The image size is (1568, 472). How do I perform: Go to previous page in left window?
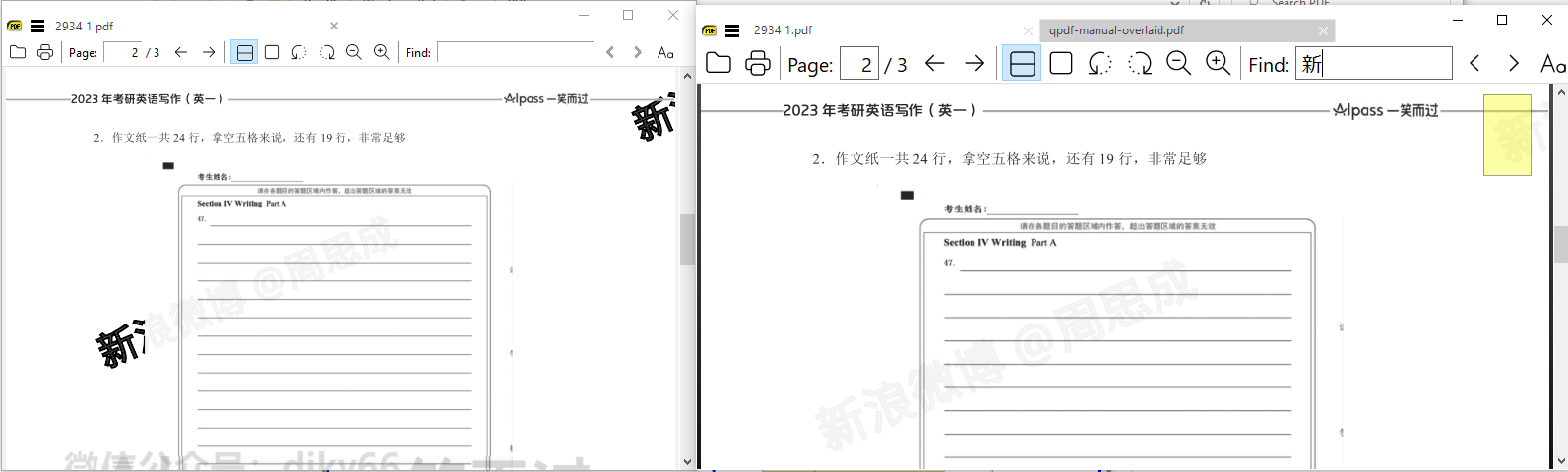[181, 52]
